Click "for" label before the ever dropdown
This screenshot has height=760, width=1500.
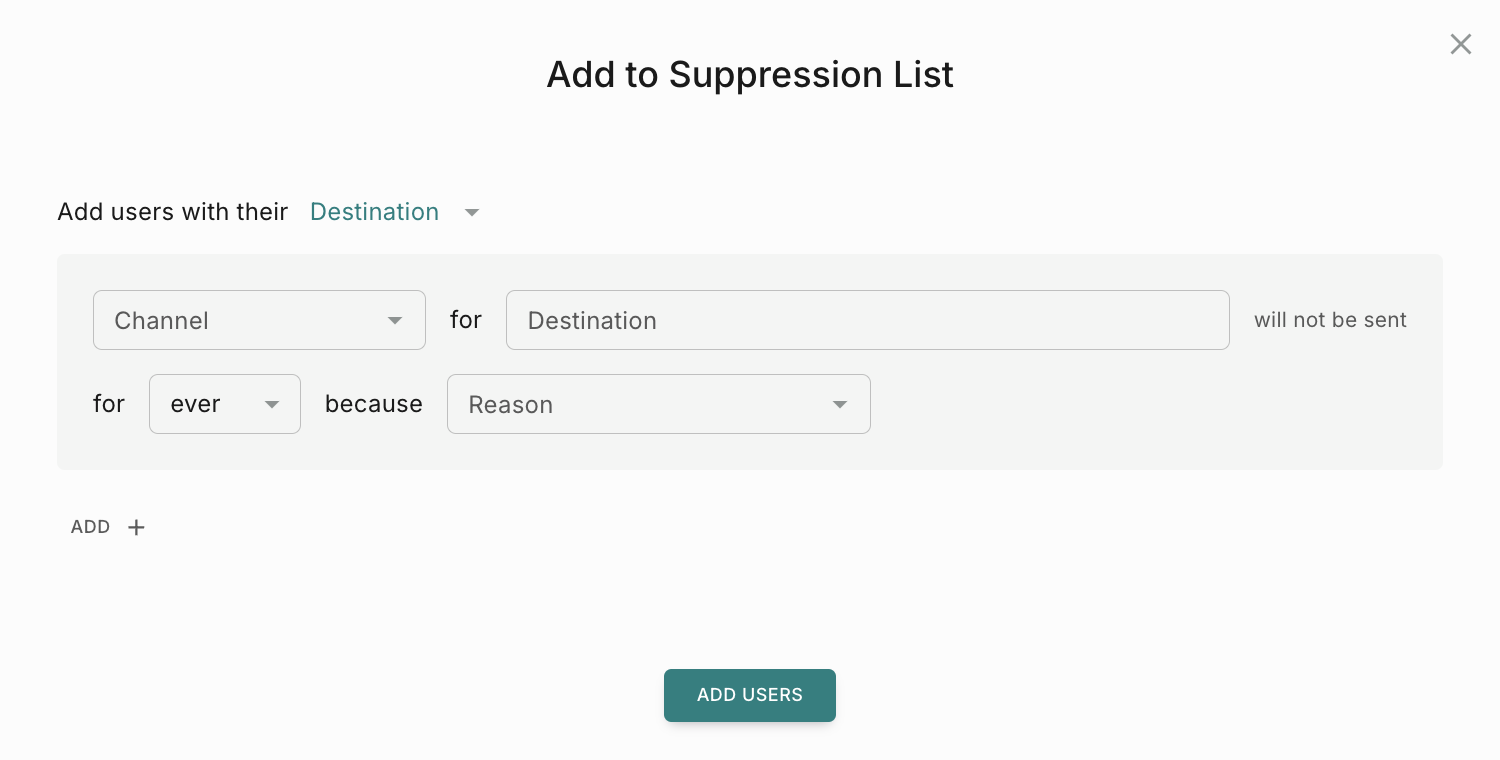point(109,404)
